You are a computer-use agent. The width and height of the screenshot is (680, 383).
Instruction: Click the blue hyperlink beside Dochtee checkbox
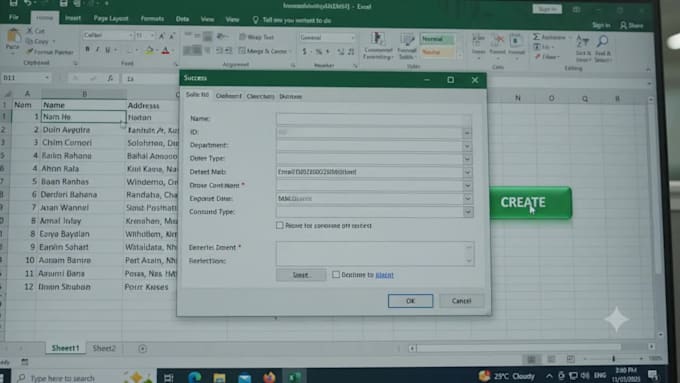pyautogui.click(x=384, y=275)
